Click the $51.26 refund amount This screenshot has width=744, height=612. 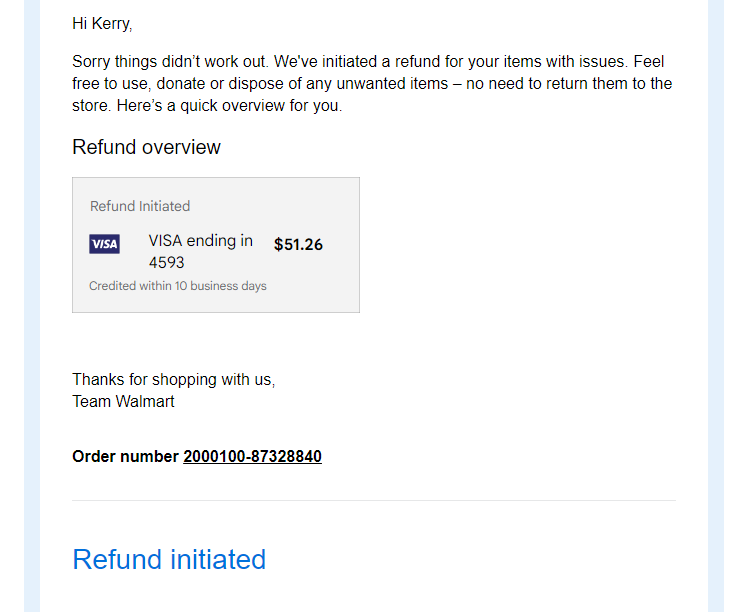(x=298, y=245)
